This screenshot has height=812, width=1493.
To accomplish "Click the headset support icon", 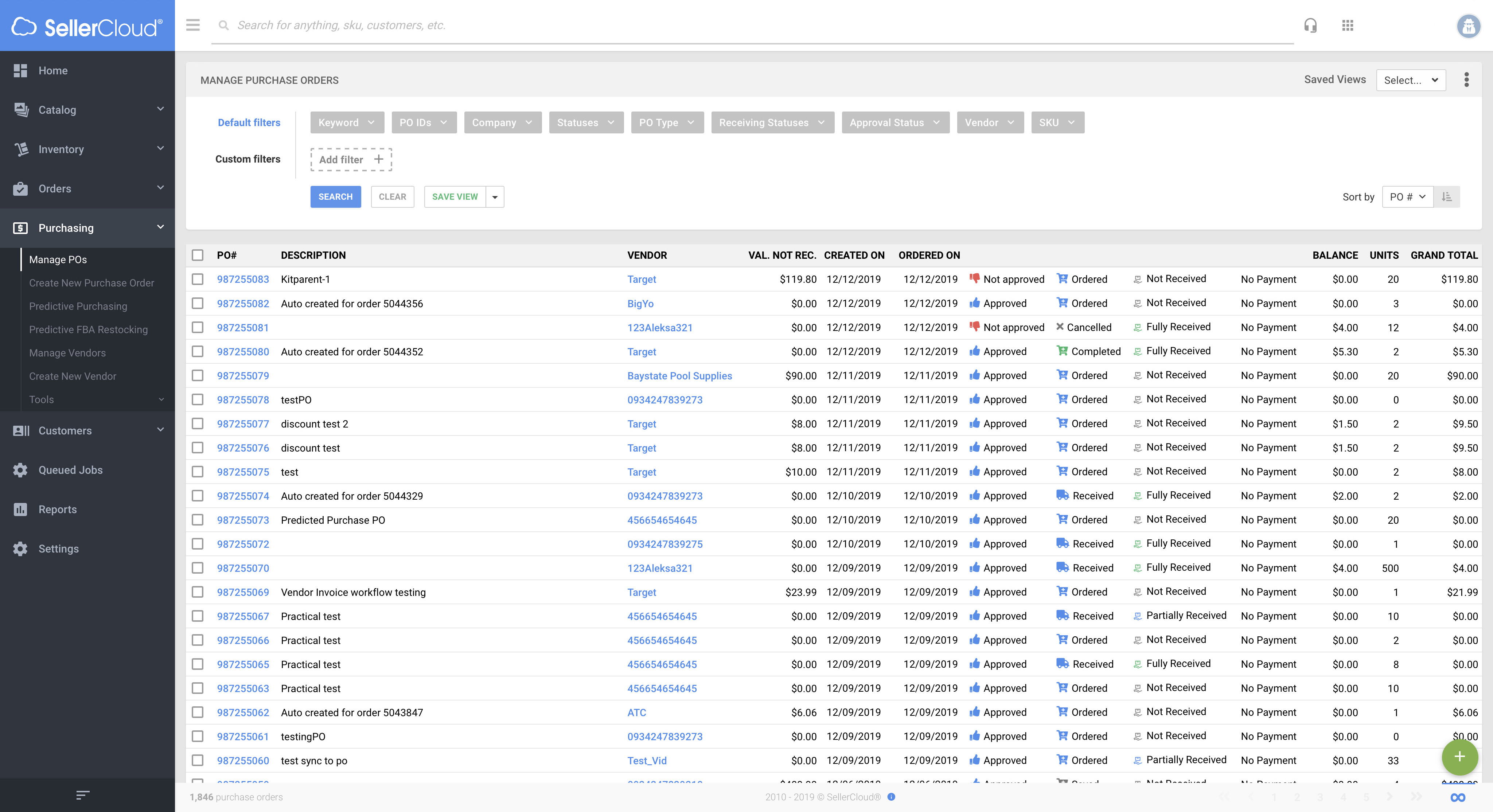I will tap(1310, 26).
